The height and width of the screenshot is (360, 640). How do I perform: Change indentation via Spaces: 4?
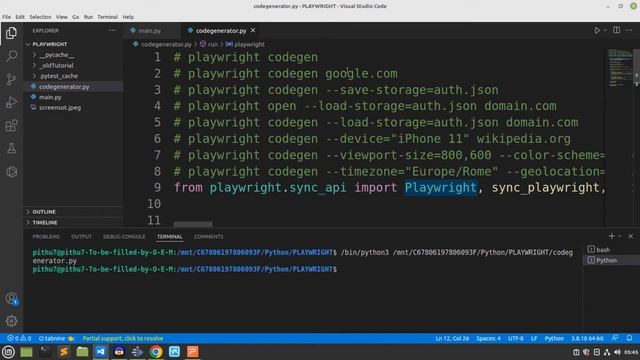[488, 338]
